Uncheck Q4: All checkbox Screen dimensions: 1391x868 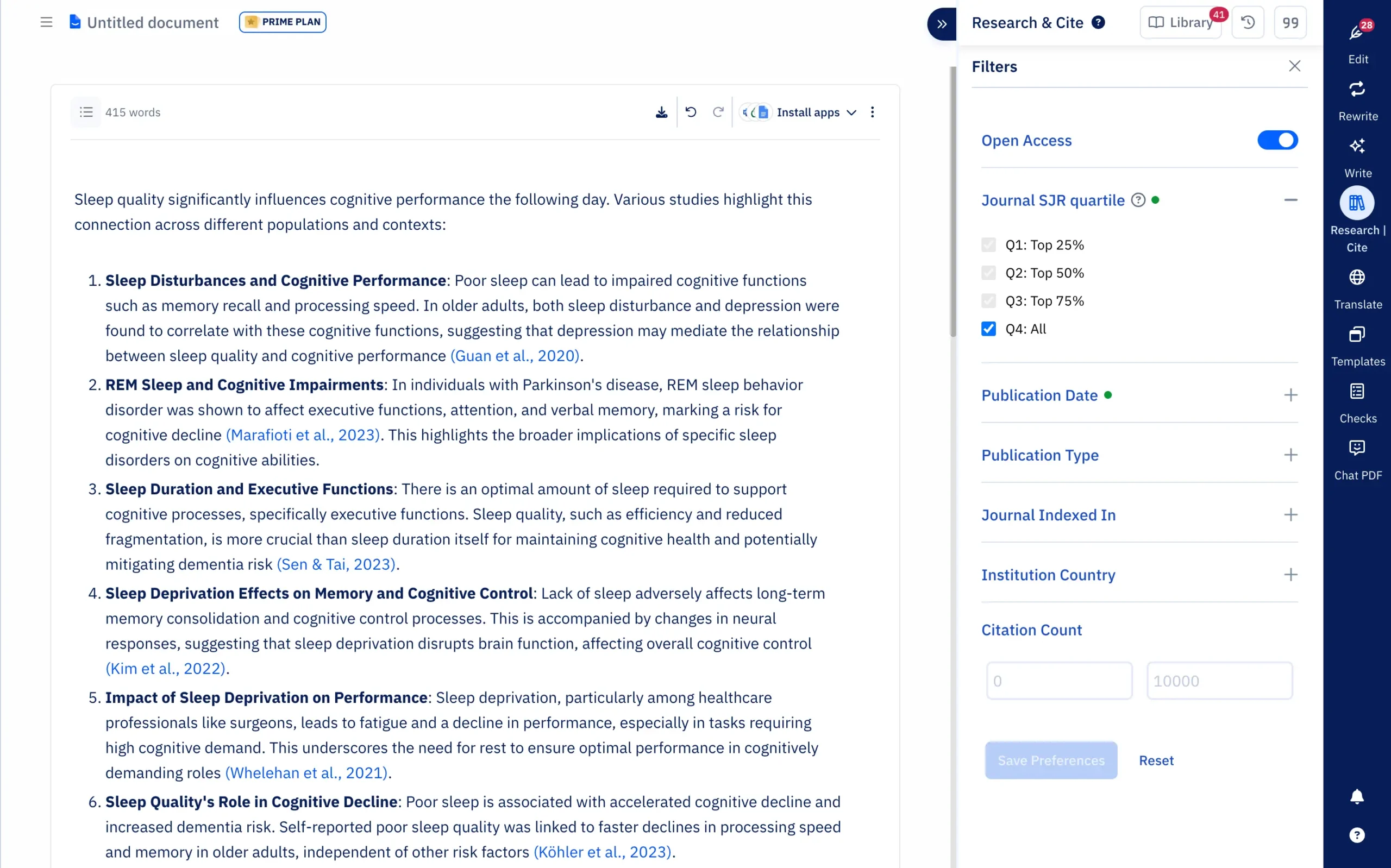coord(988,329)
